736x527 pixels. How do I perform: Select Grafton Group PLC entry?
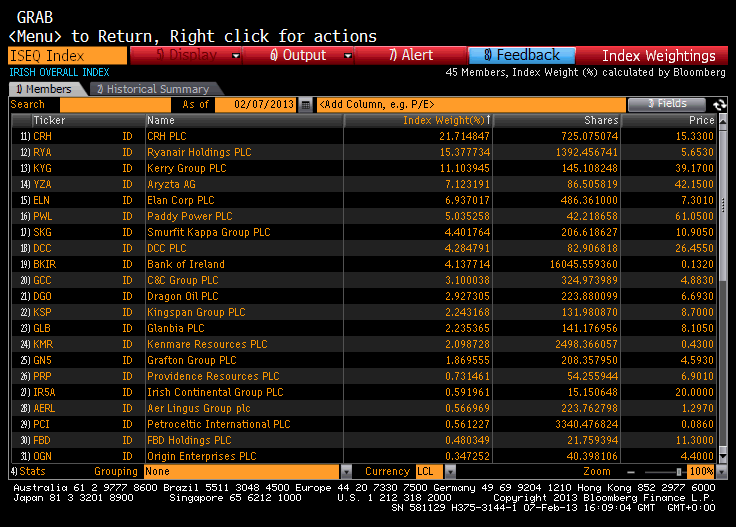(x=192, y=360)
